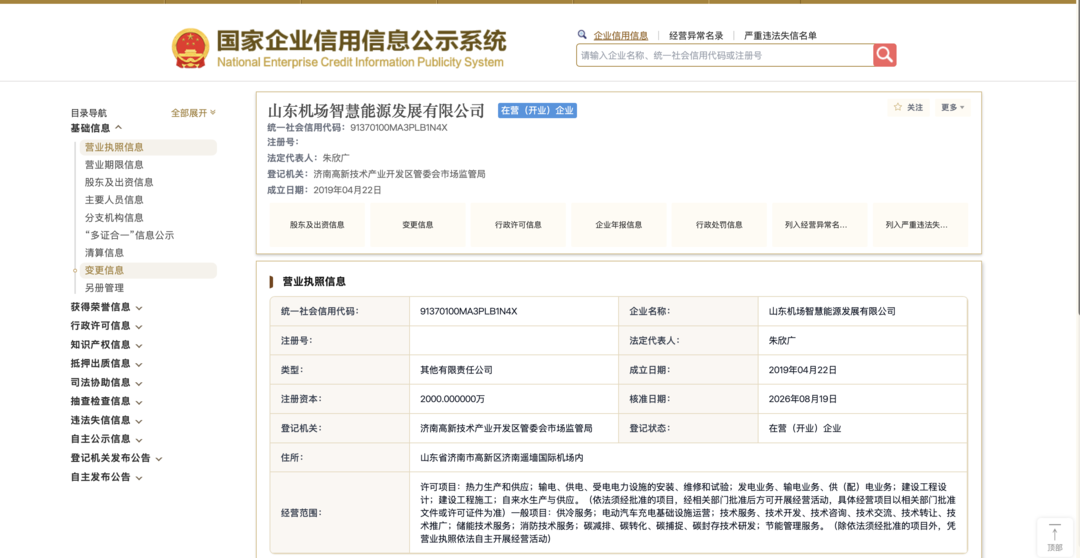
Task: Click the 变更信息 shortcut card
Action: [x=417, y=225]
